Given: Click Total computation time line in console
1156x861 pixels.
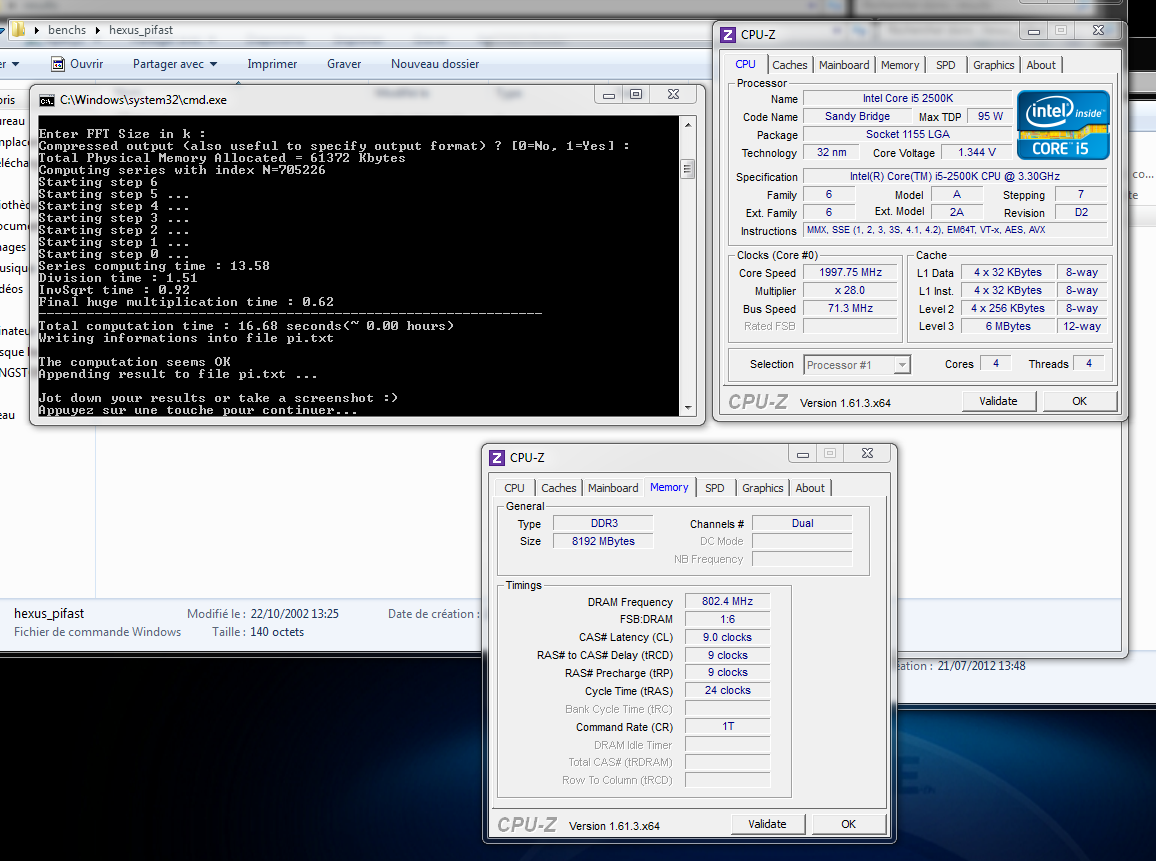Looking at the screenshot, I should [x=246, y=326].
